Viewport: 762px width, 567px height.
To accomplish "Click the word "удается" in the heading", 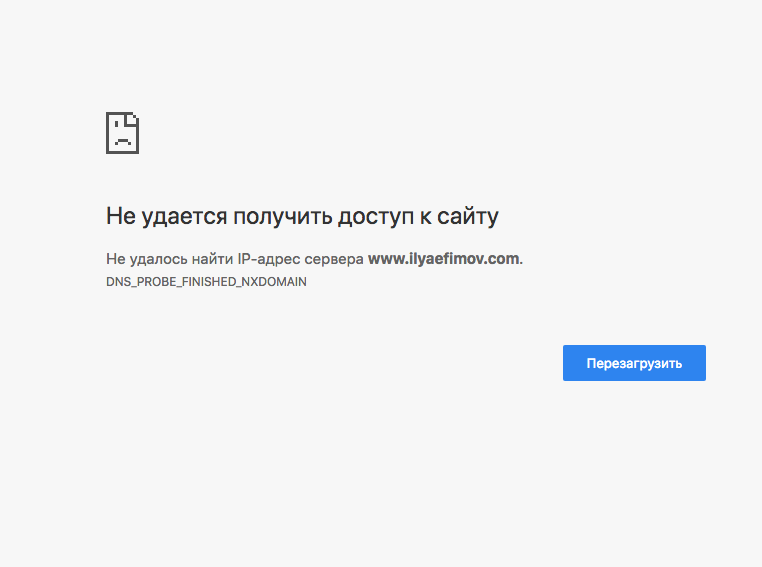I will [179, 216].
